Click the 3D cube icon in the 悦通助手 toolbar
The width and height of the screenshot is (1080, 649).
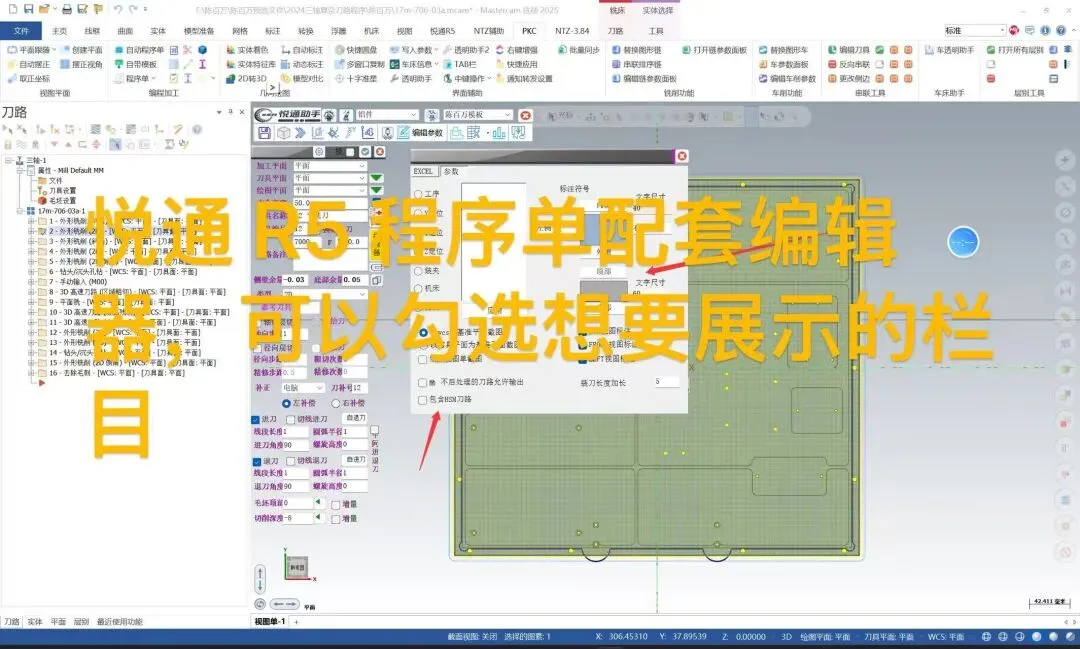click(283, 132)
